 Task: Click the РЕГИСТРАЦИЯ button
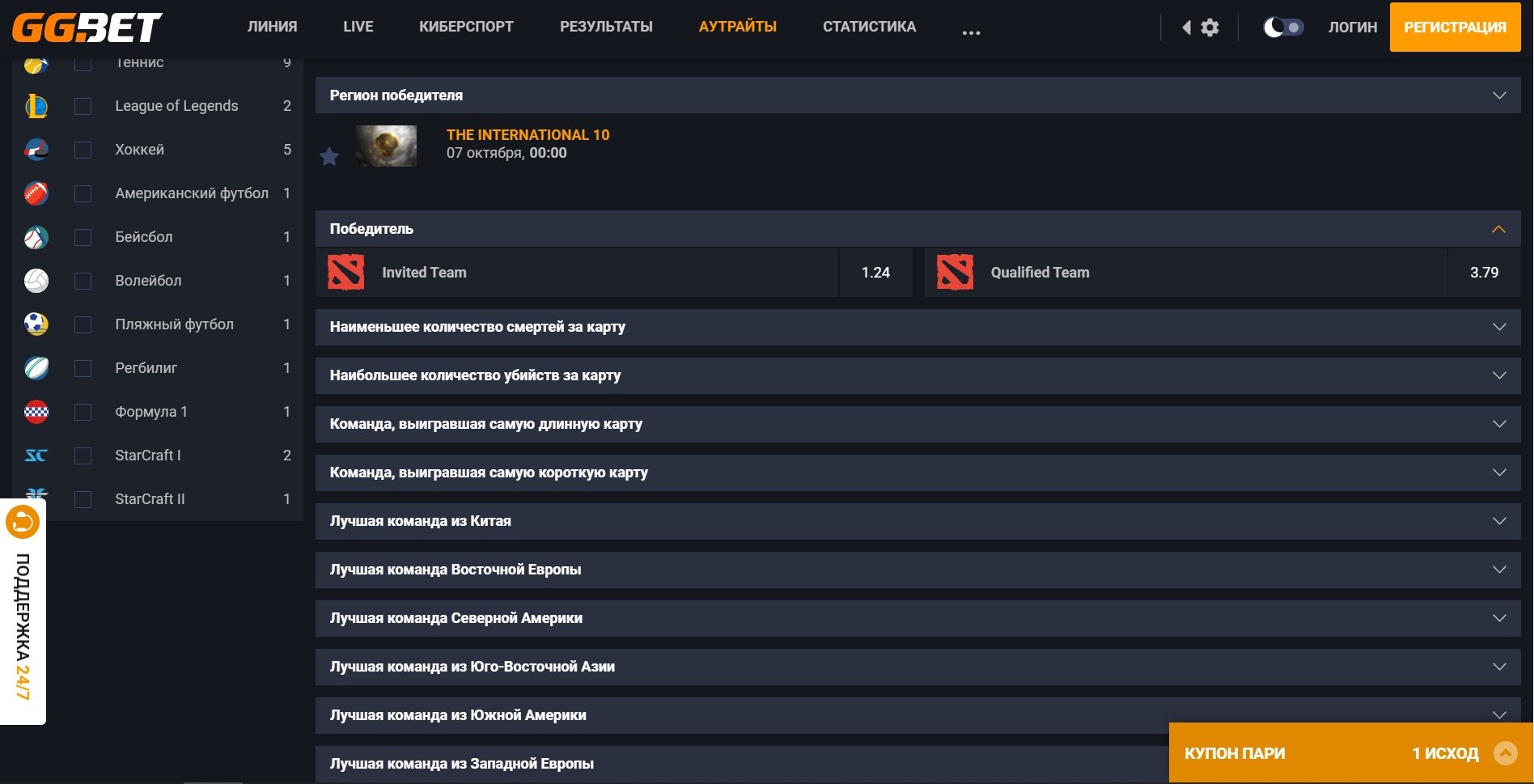1456,27
